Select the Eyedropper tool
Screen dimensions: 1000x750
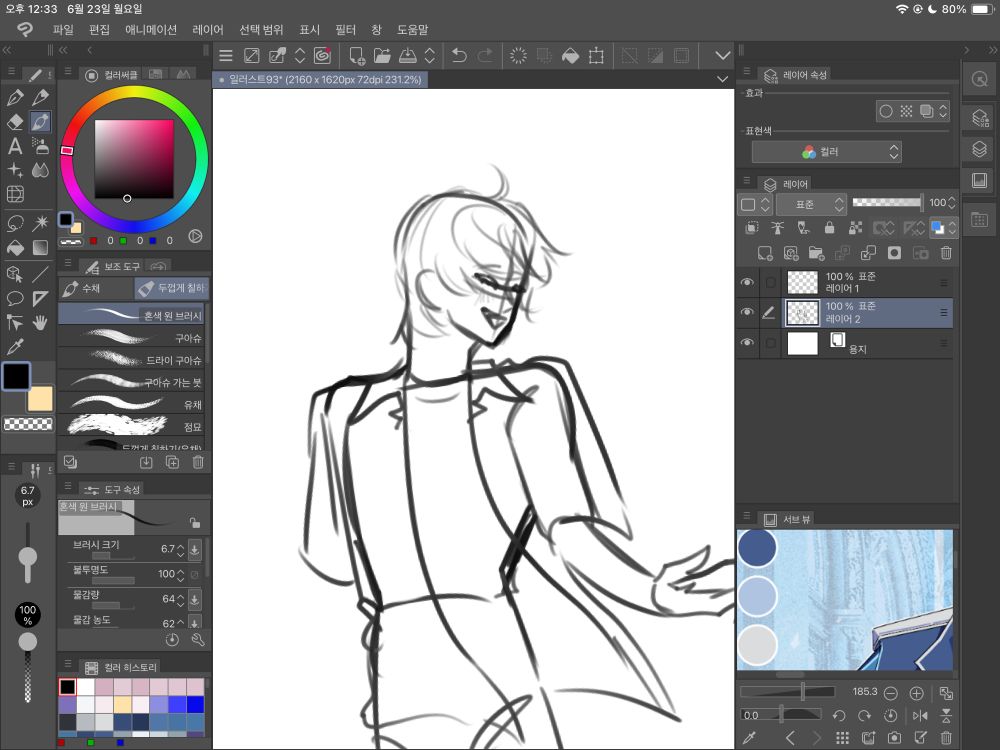point(15,347)
